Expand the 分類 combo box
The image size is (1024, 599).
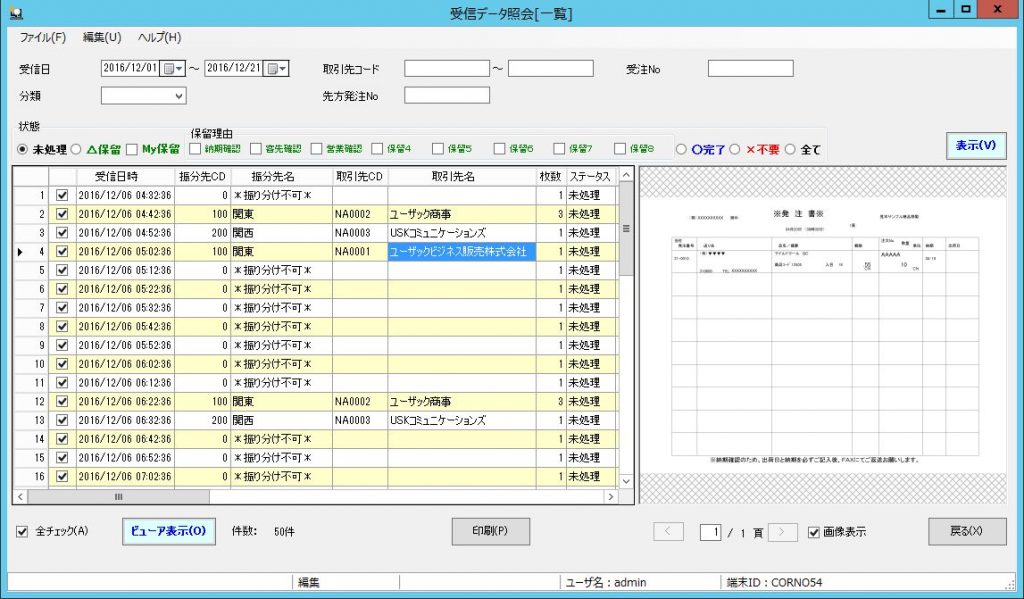coord(179,96)
